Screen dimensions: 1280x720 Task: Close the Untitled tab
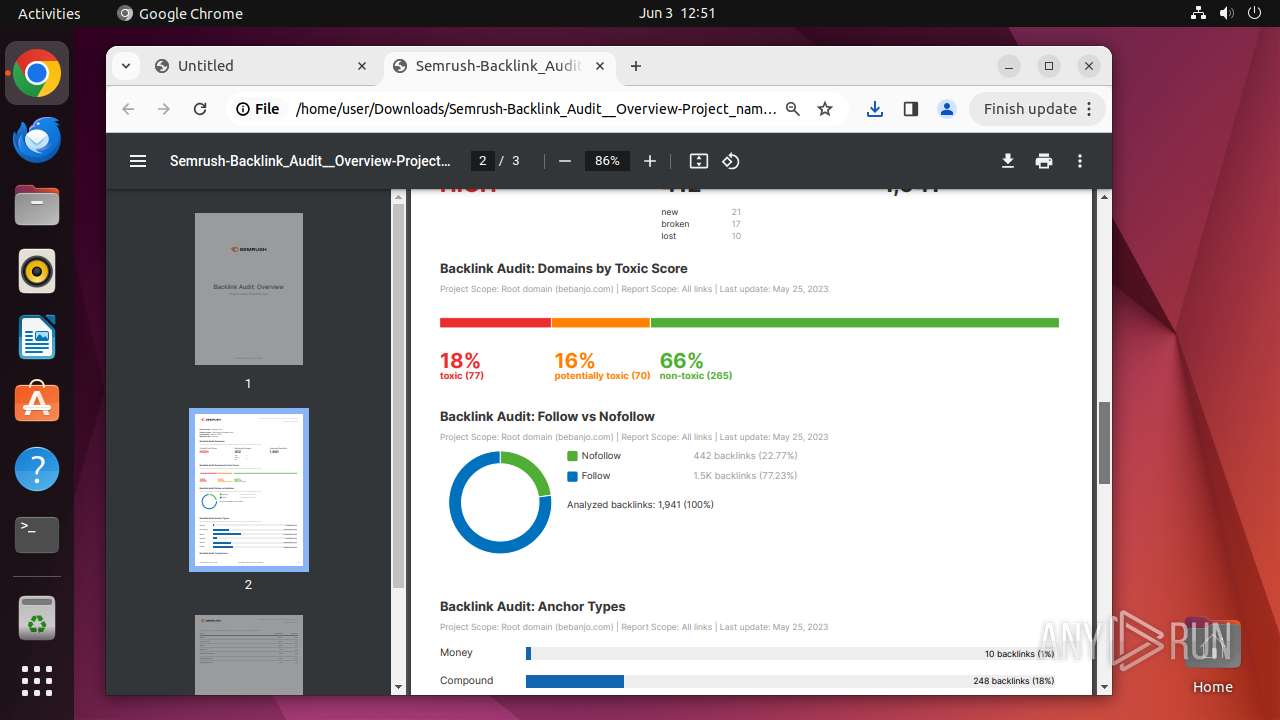(x=362, y=66)
